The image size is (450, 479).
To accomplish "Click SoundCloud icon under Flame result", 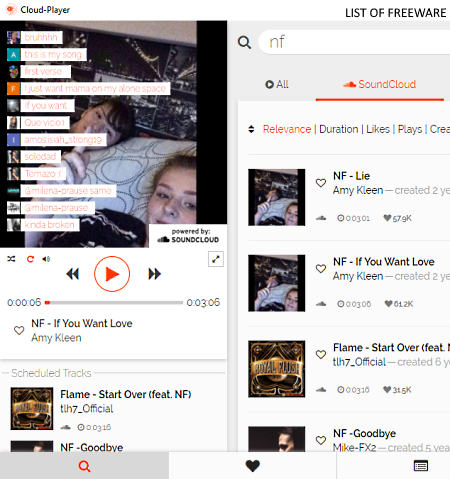I will pyautogui.click(x=321, y=390).
